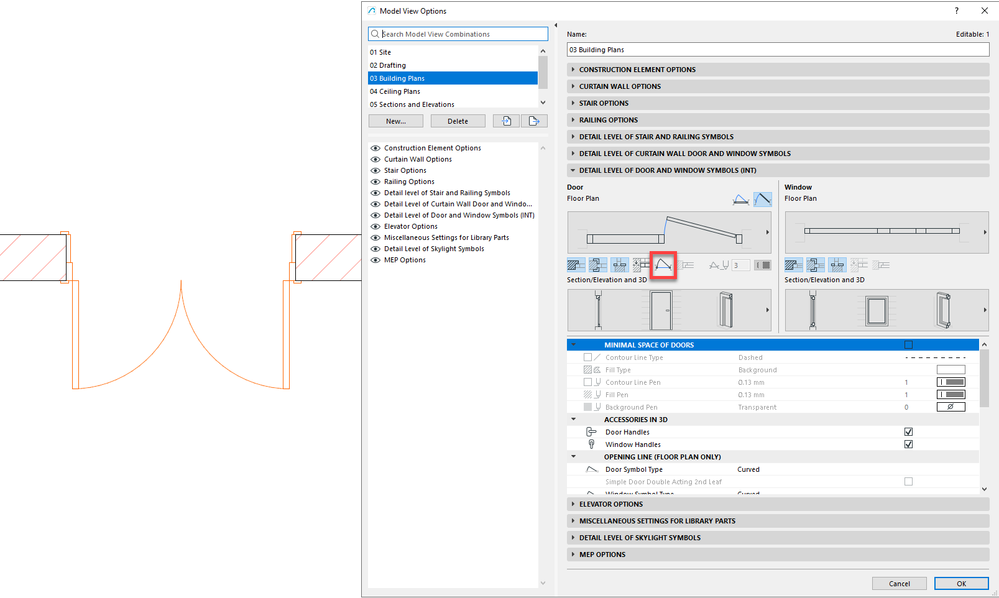999x598 pixels.
Task: Select 05 Sections and Elevations combination
Action: [x=452, y=104]
